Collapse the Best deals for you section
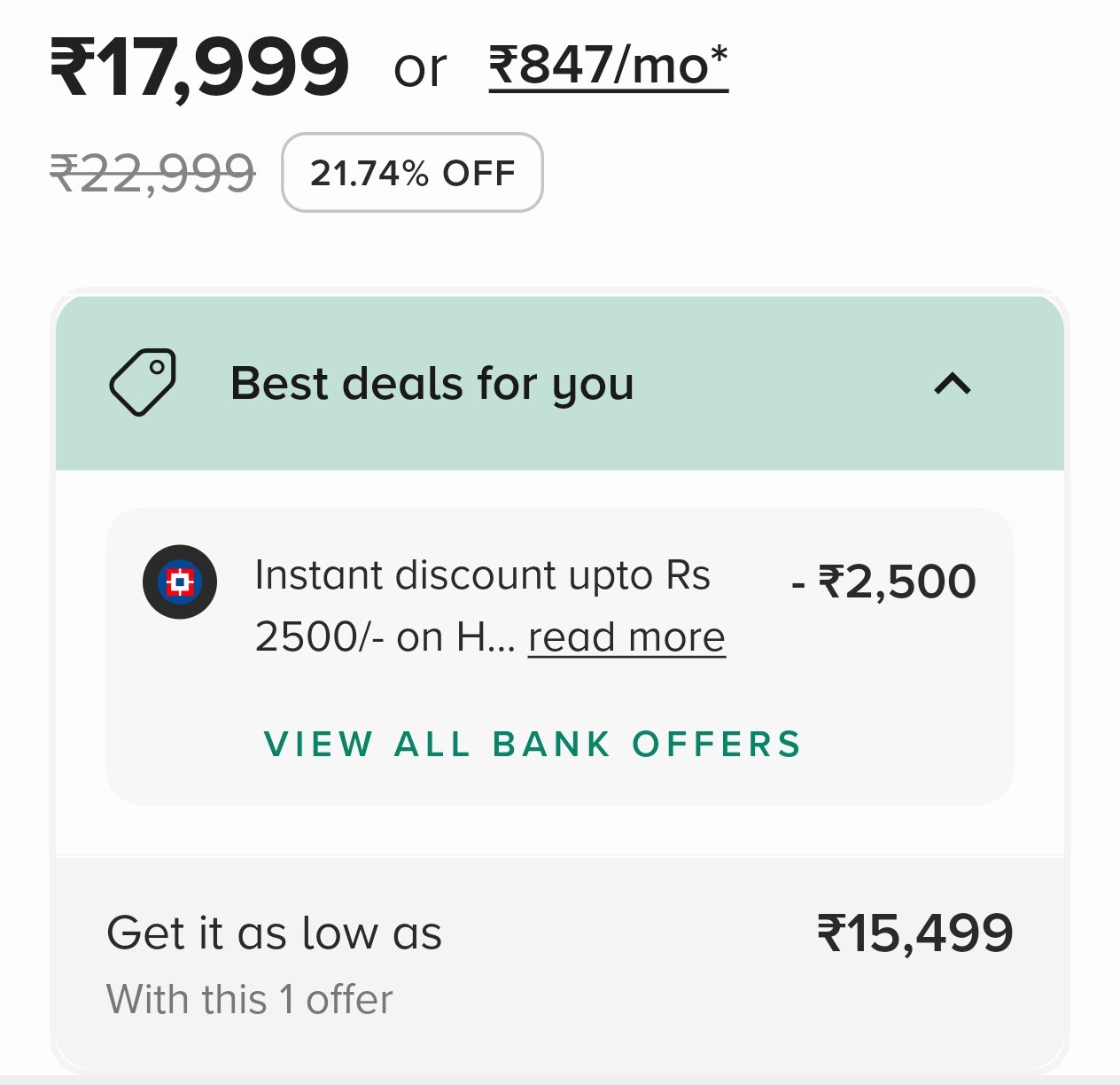 pos(953,384)
